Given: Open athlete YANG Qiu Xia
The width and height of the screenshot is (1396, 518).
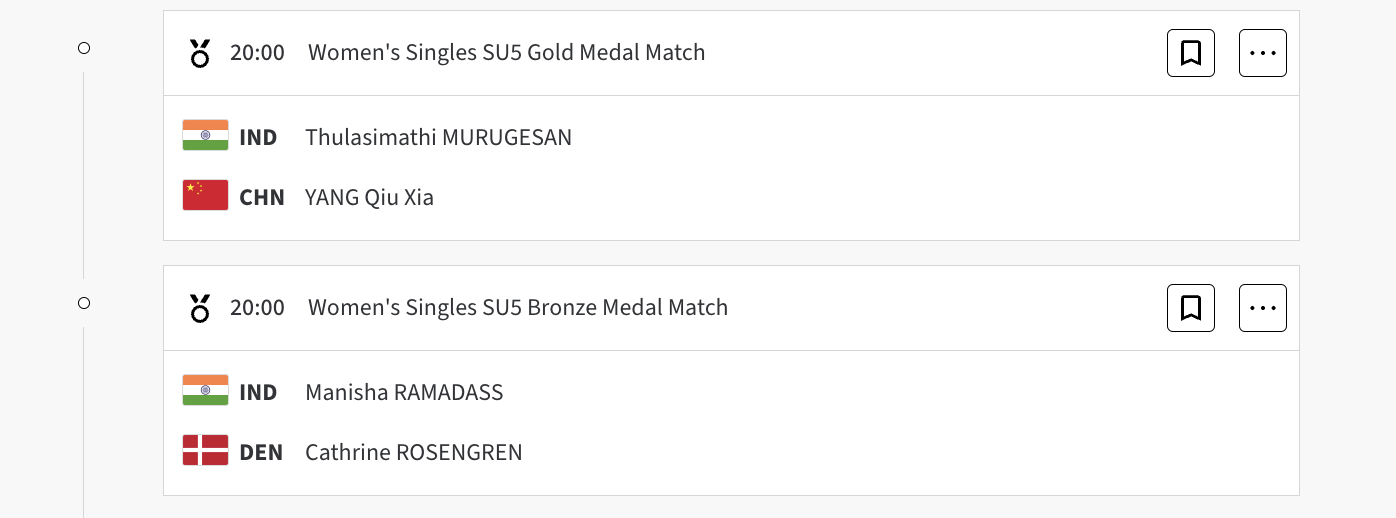Looking at the screenshot, I should [369, 197].
